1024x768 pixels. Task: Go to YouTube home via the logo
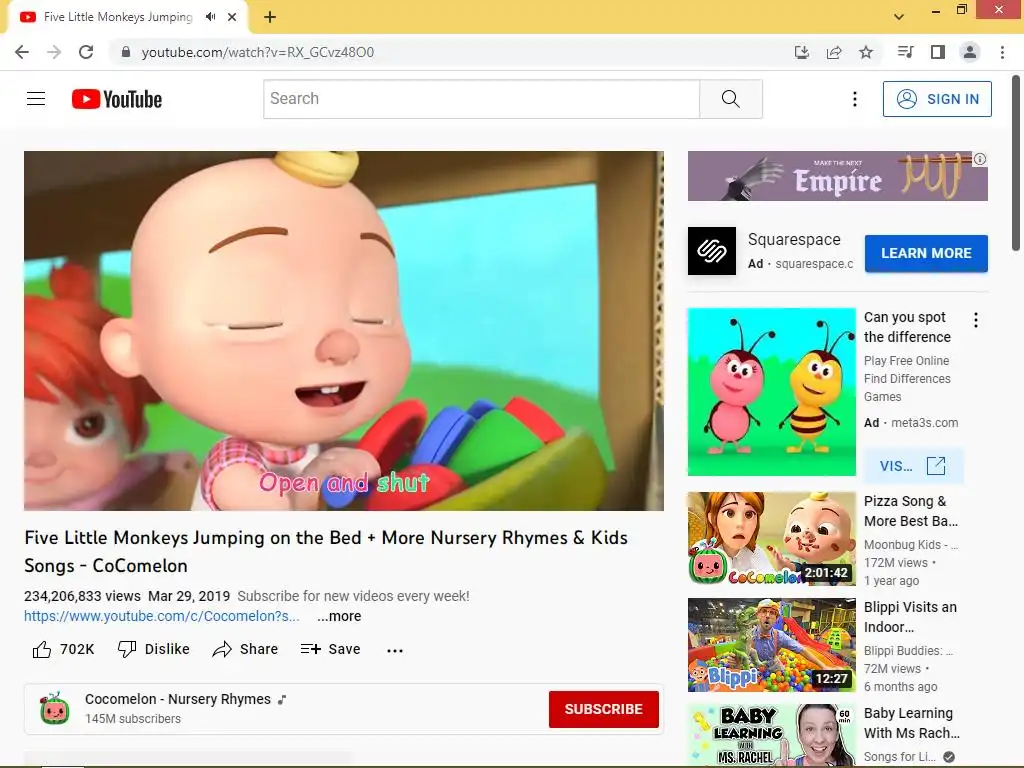click(117, 99)
